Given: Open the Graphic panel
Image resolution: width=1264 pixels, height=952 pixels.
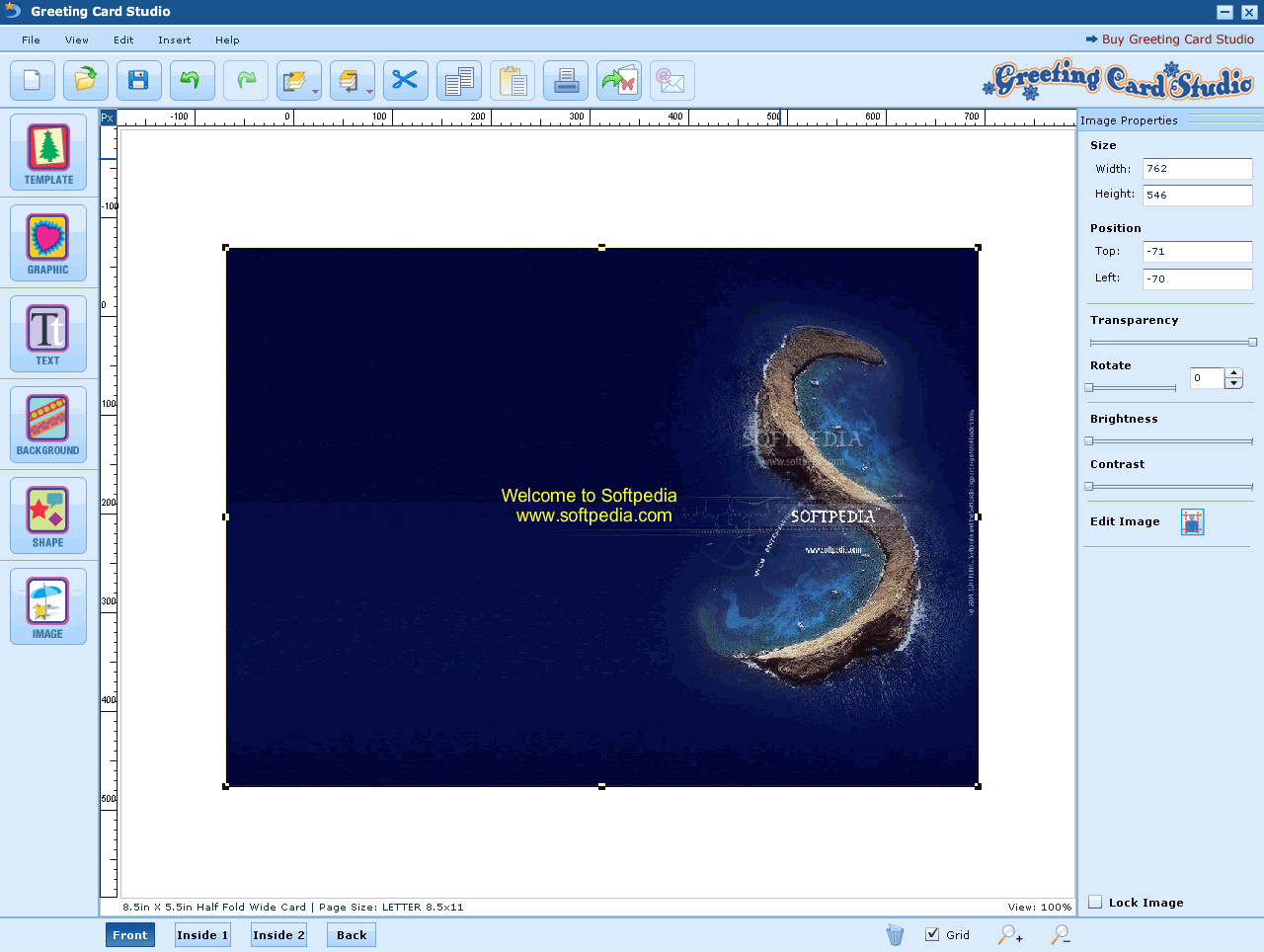Looking at the screenshot, I should (x=48, y=244).
